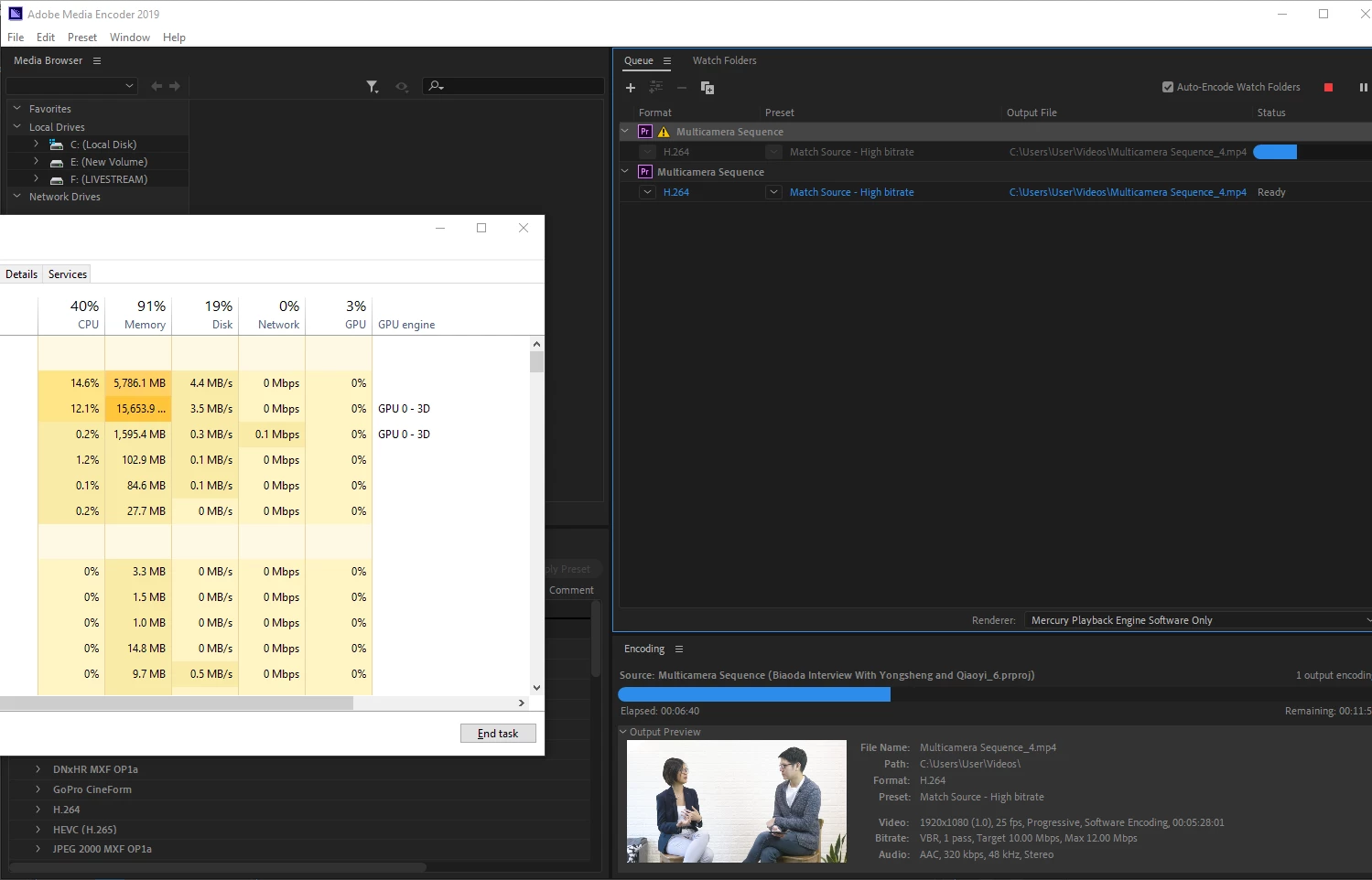
Task: Click the encoding progress bar in Encoding panel
Action: (994, 695)
